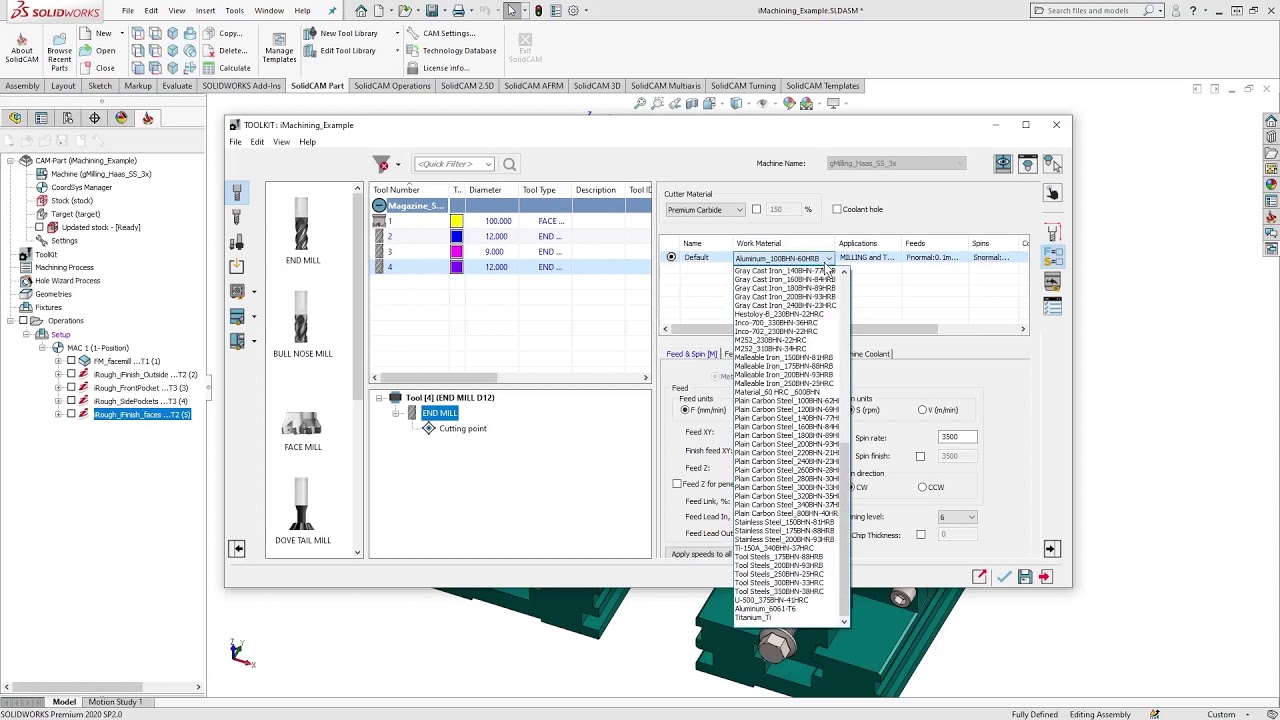Click the red exit arrow icon

(1046, 577)
